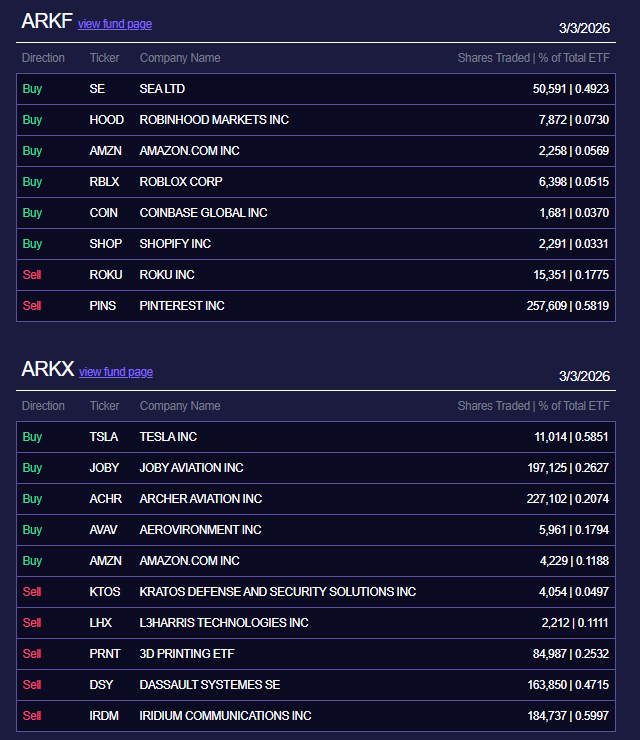Select COINBASE GLOBAL INC row name
Viewport: 640px width, 740px height.
coord(203,213)
